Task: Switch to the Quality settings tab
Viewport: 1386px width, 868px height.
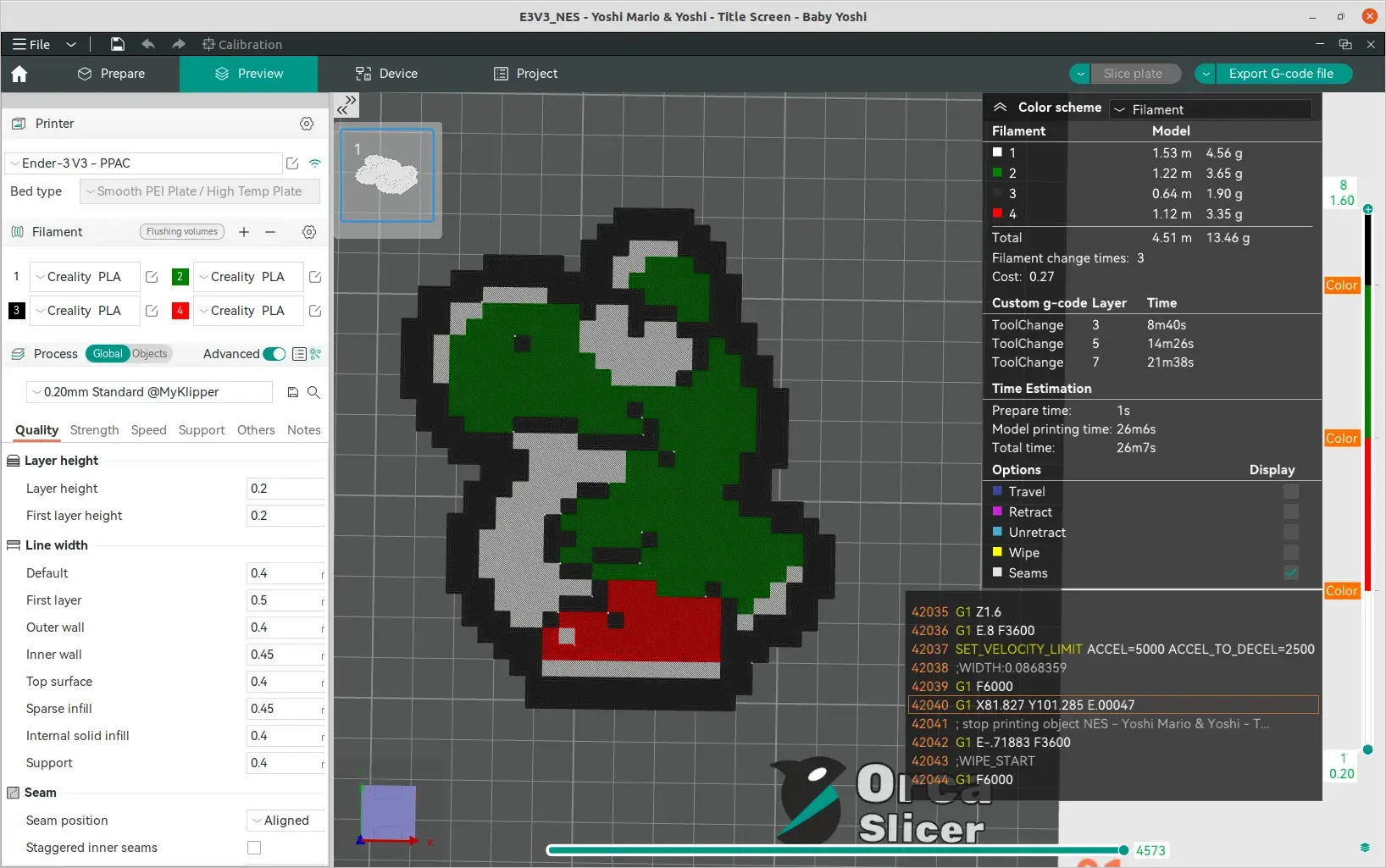Action: click(36, 430)
